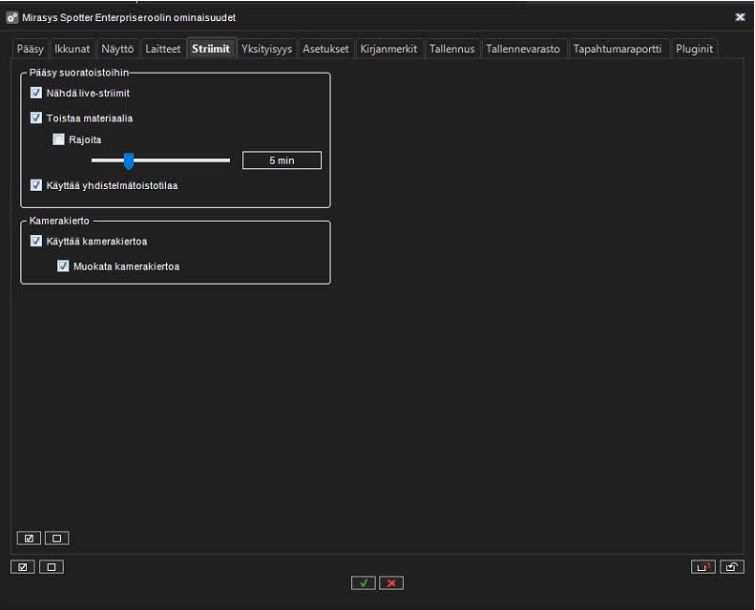
Task: Click red X to cancel changes
Action: tap(391, 583)
